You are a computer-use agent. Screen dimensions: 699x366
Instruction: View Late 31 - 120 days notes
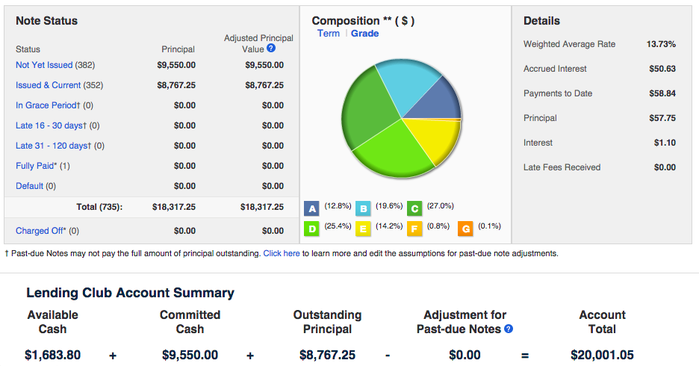[x=53, y=146]
